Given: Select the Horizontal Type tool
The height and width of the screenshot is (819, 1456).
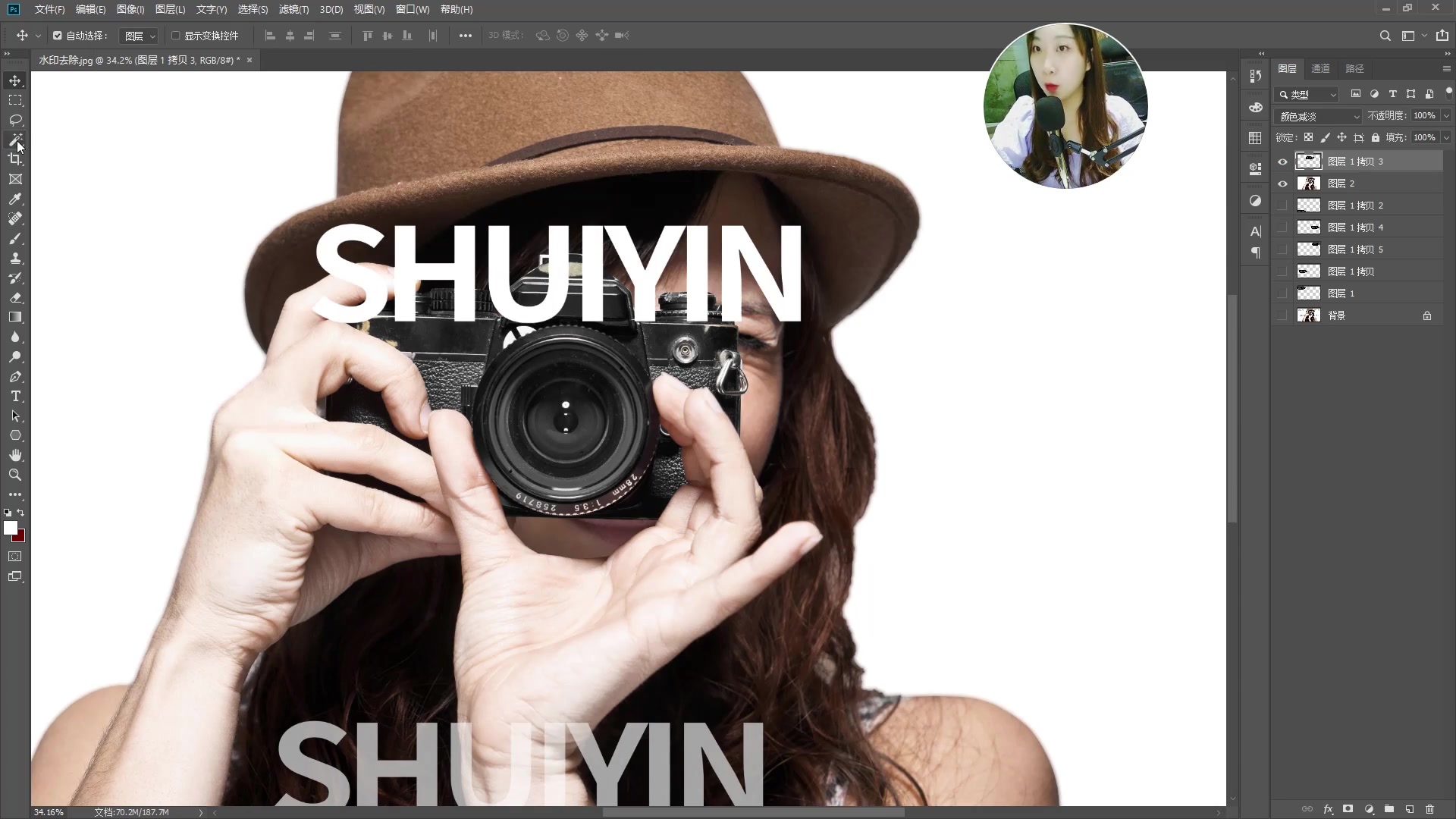Looking at the screenshot, I should (15, 397).
